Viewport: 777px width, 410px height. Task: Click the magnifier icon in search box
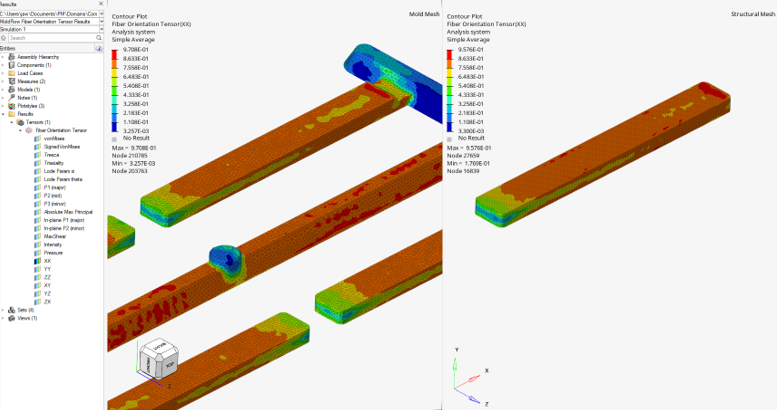click(99, 38)
